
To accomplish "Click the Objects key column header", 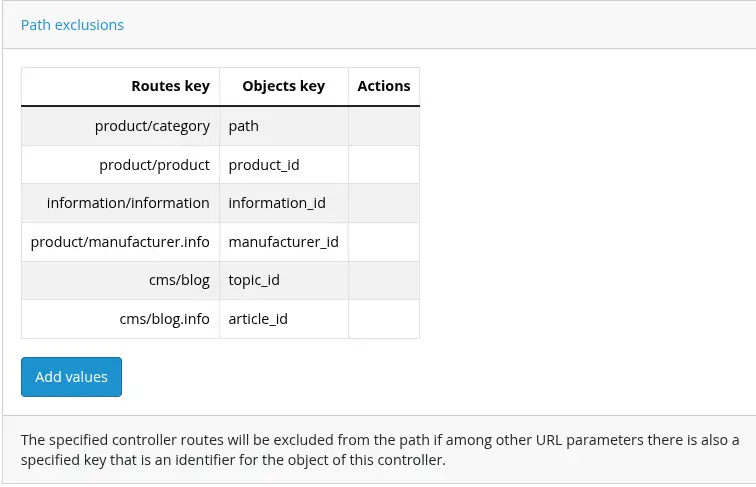I will pyautogui.click(x=283, y=86).
